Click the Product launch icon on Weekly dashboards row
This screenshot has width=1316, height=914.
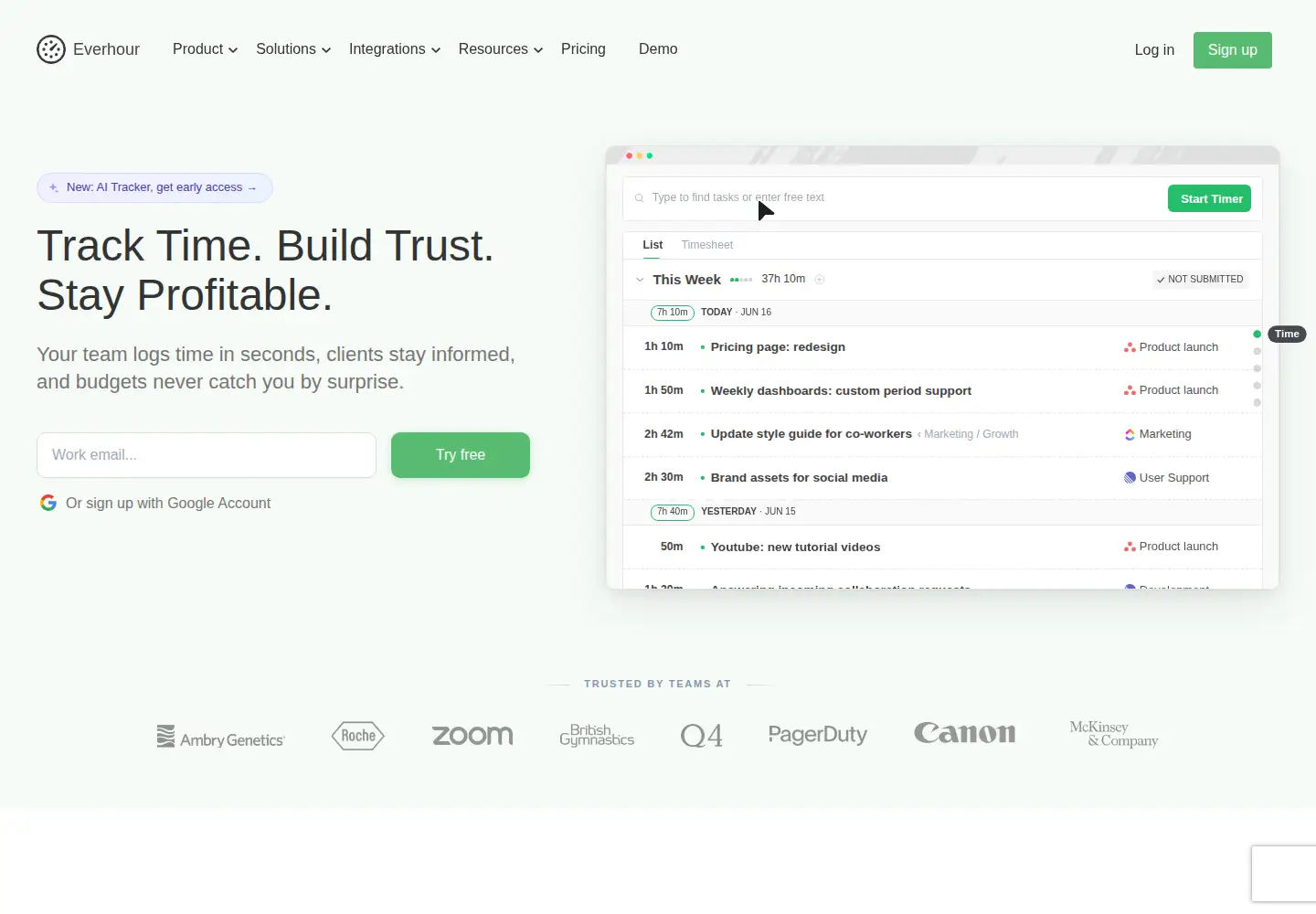1130,390
